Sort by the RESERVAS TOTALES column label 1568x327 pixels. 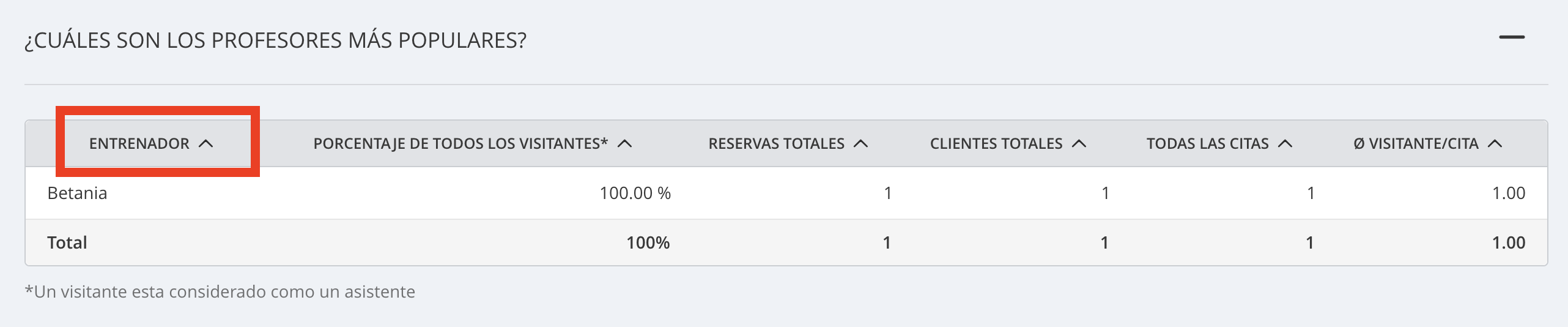coord(776,143)
